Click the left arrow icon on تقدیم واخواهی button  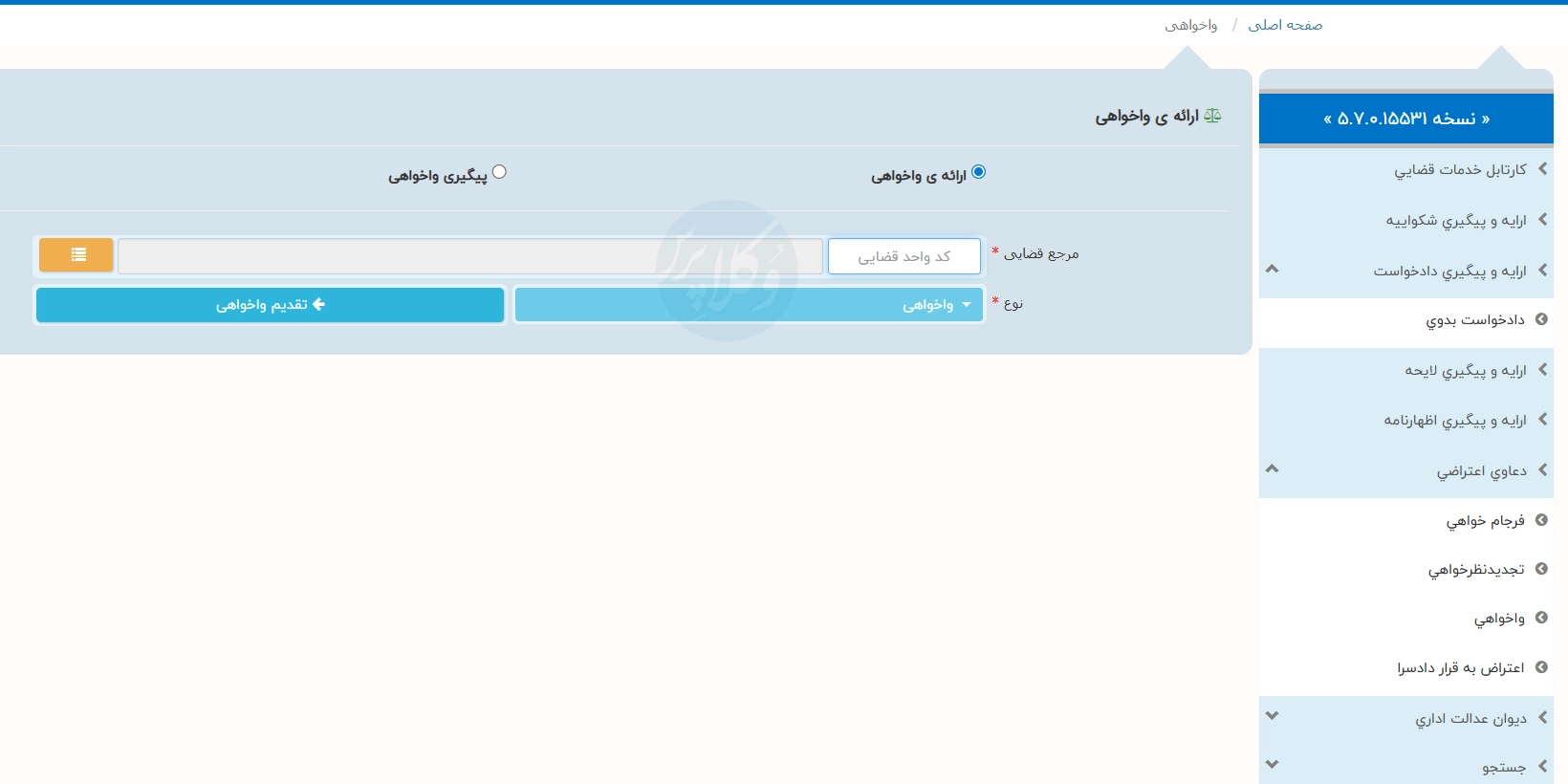point(318,304)
